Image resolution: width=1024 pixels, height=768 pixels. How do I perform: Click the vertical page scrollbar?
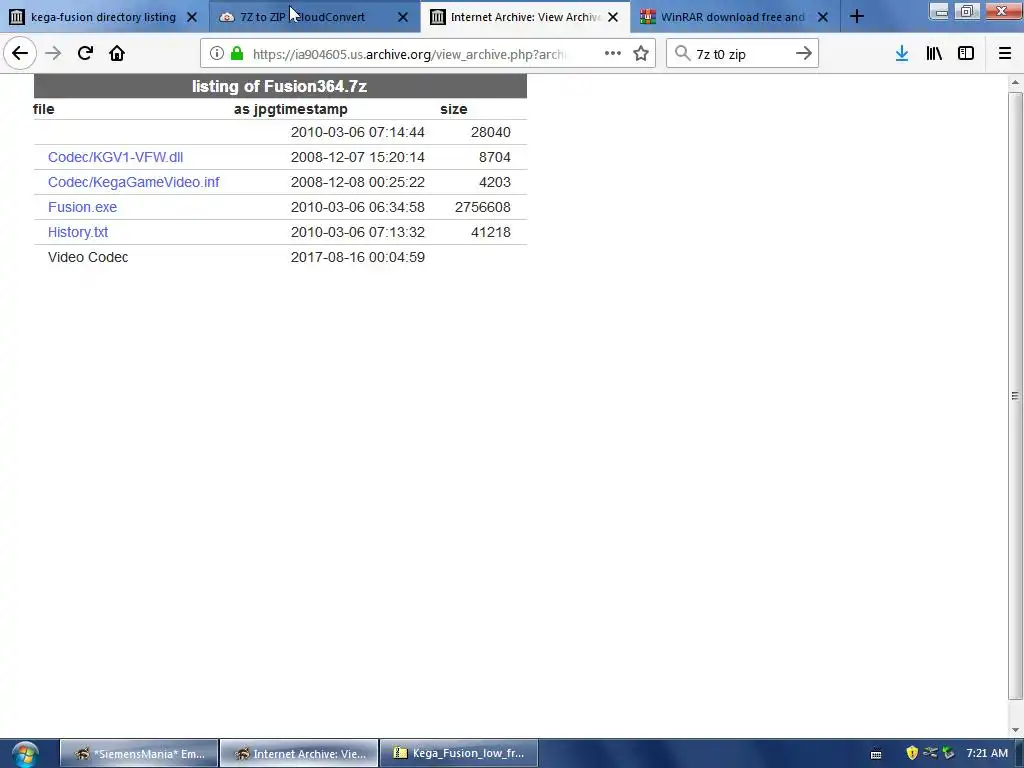coord(1015,396)
